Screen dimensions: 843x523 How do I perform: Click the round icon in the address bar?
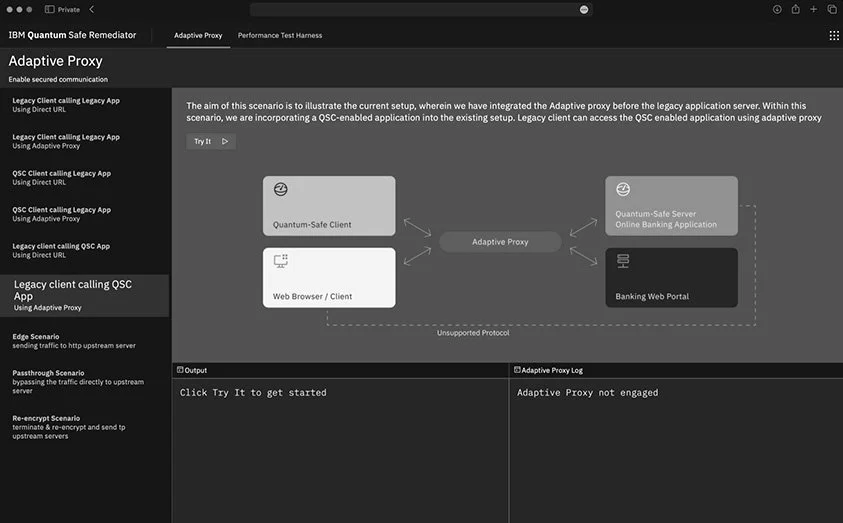[x=584, y=10]
